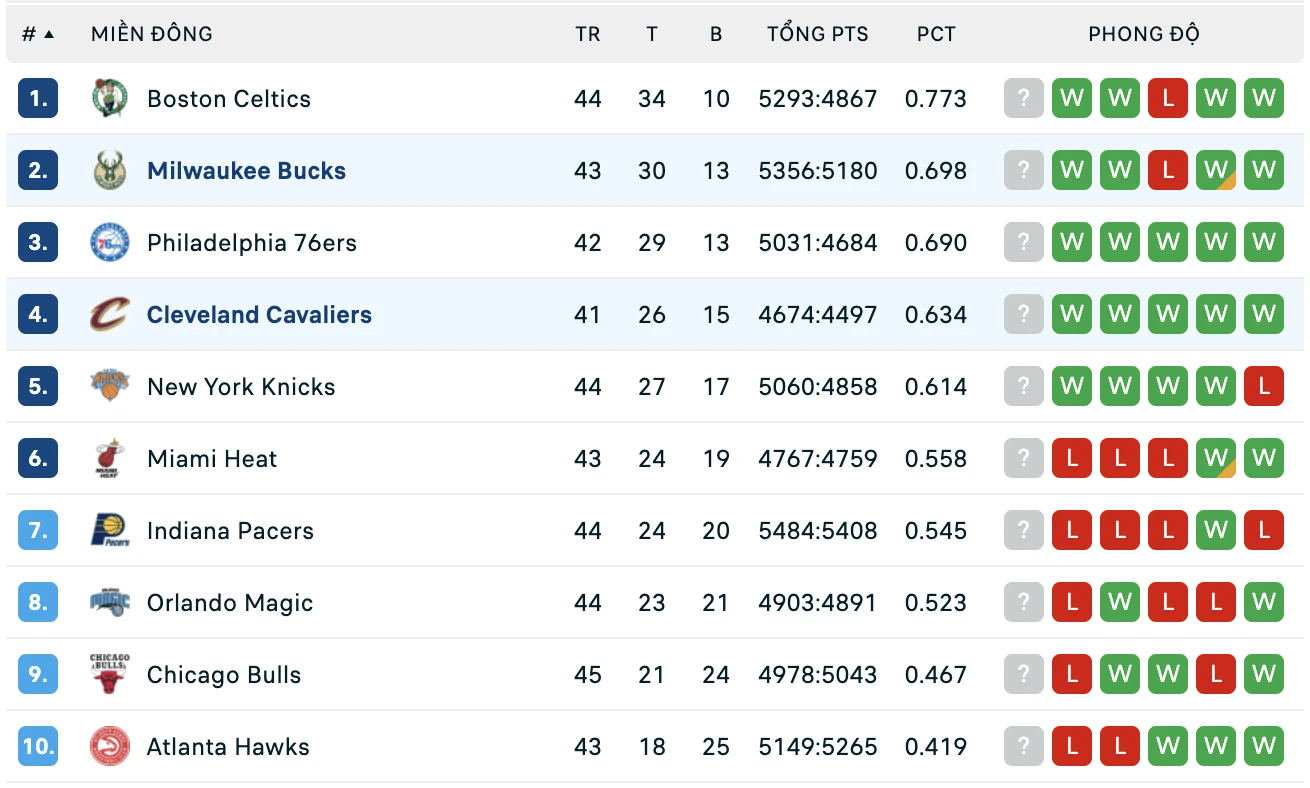
Task: Open the Milwaukee Bucks team link
Action: [x=246, y=171]
